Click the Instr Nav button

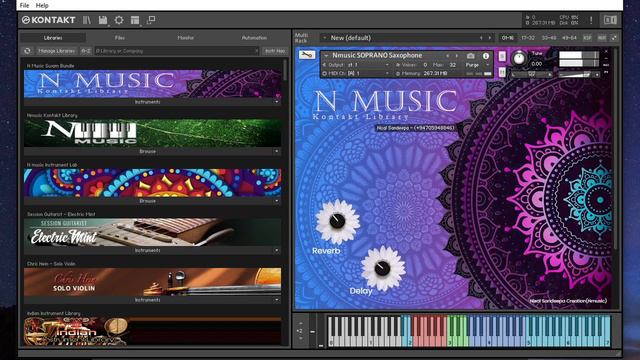(x=275, y=51)
